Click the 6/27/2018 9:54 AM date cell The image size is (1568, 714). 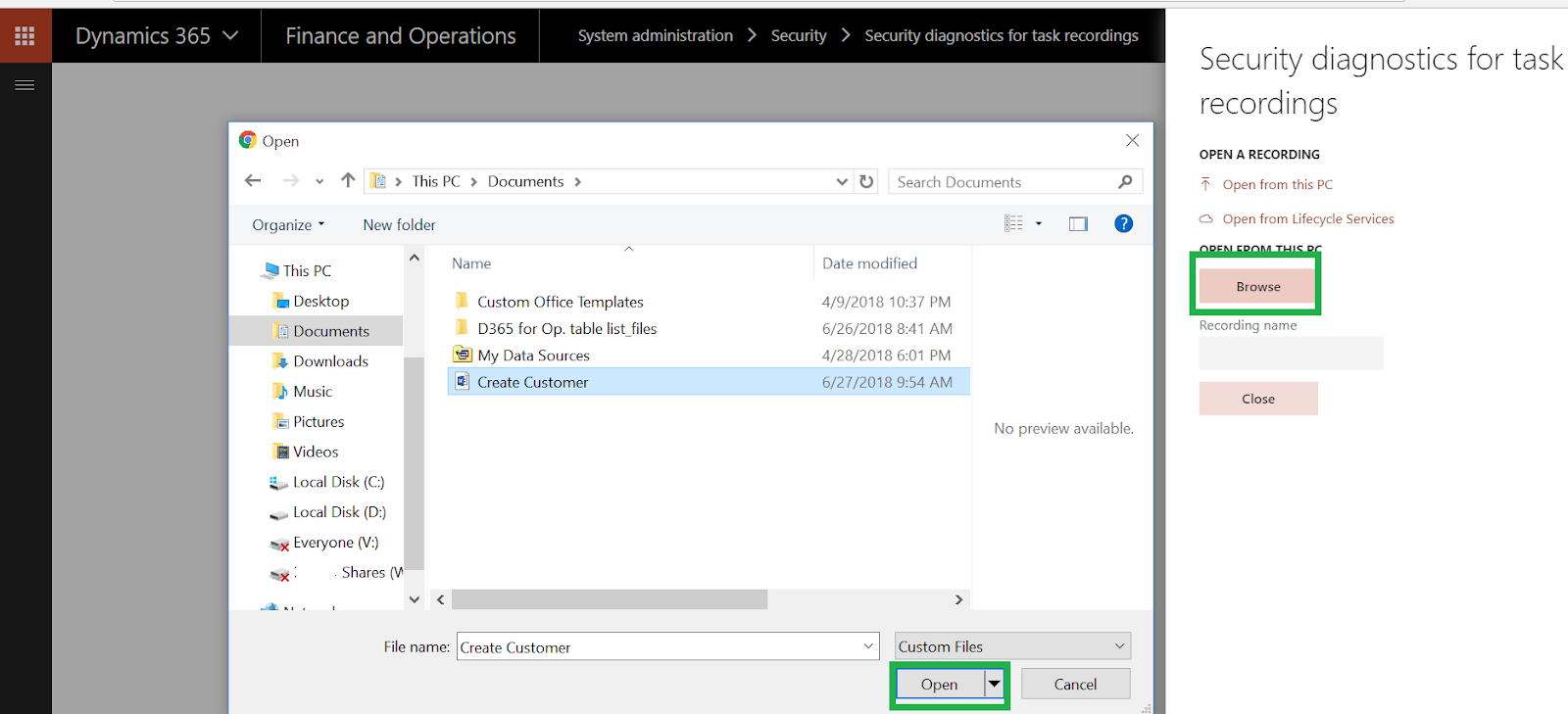click(887, 382)
